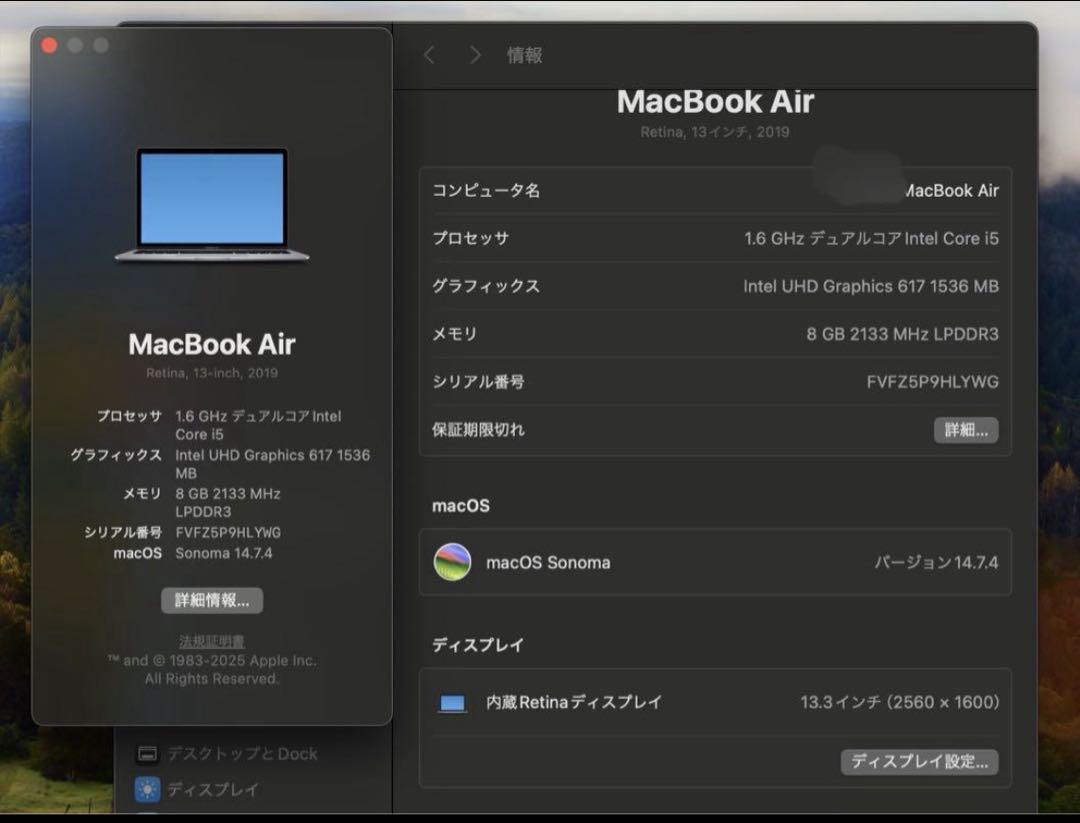Click serial number in About This Mac window
This screenshot has height=823, width=1080.
pos(228,532)
